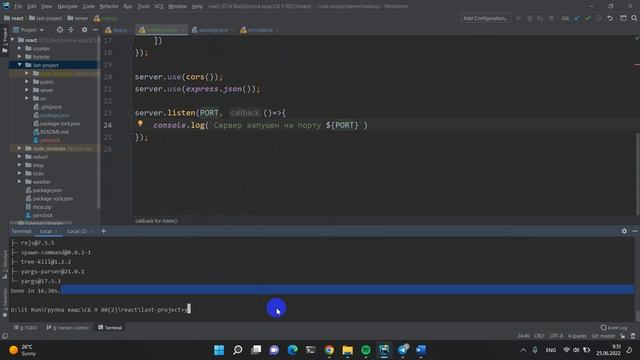
Task: Collapse the react root folder
Action: [12, 40]
